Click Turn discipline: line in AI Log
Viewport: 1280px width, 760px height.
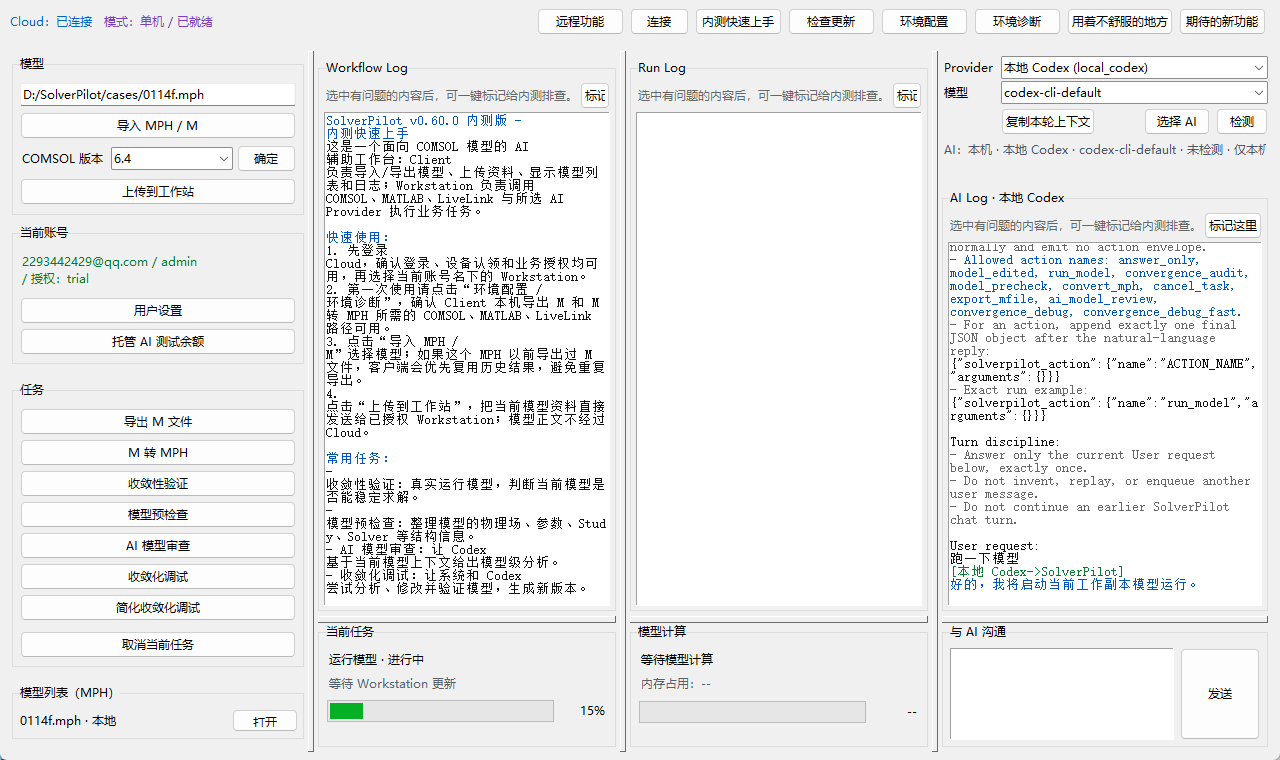coord(1006,441)
